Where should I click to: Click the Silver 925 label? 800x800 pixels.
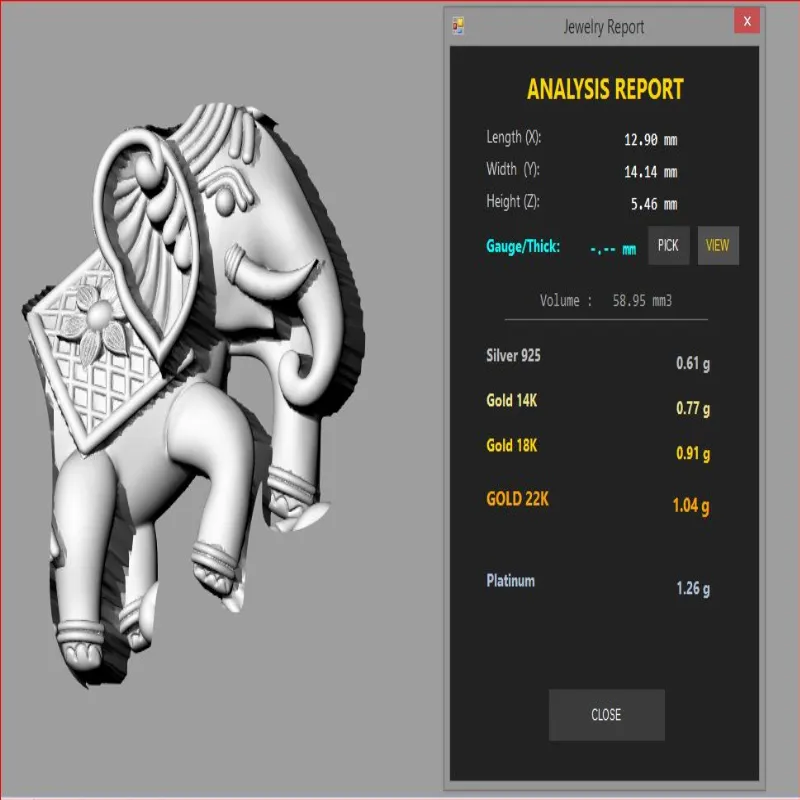click(x=513, y=356)
